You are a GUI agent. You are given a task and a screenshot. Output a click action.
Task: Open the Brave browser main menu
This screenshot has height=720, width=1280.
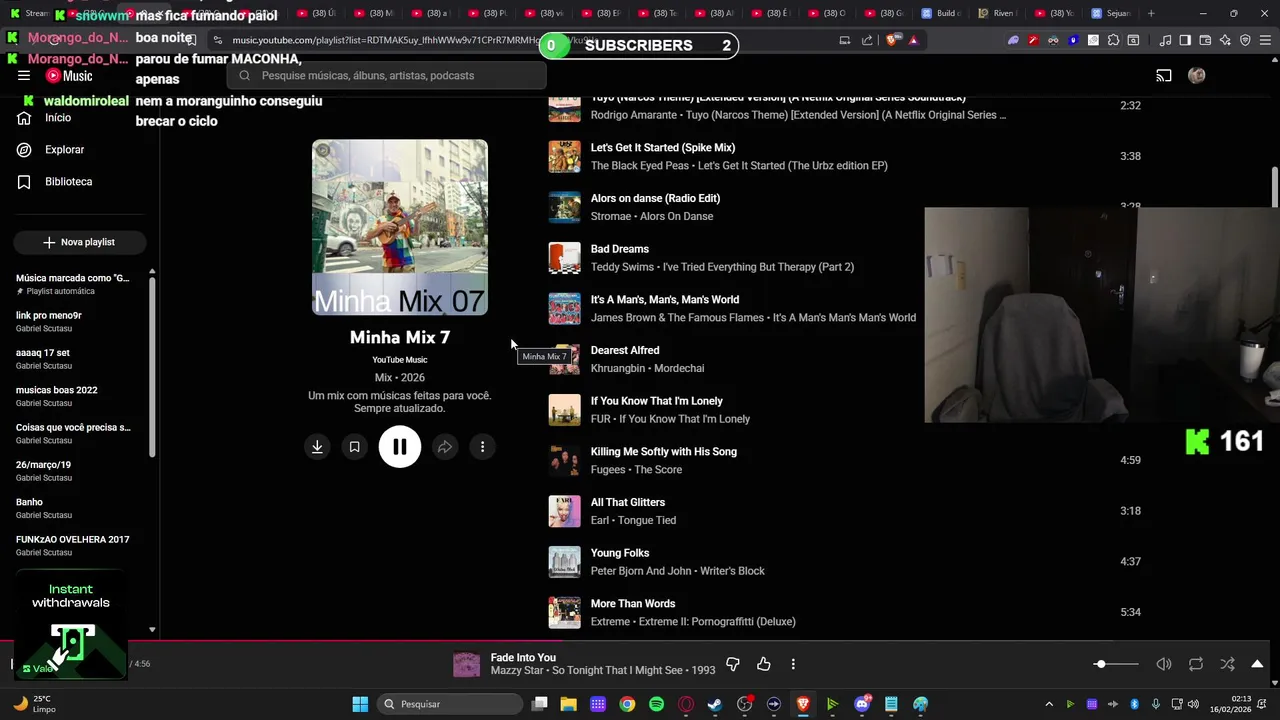[1265, 41]
